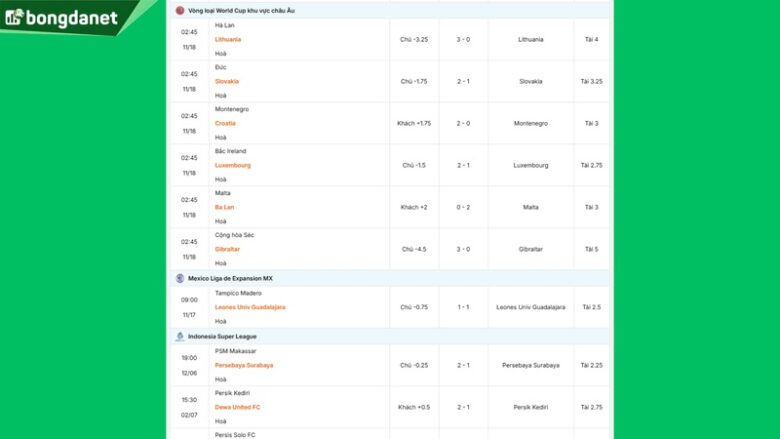Select the highlighted Croatia team link
780x439 pixels.
[225, 123]
